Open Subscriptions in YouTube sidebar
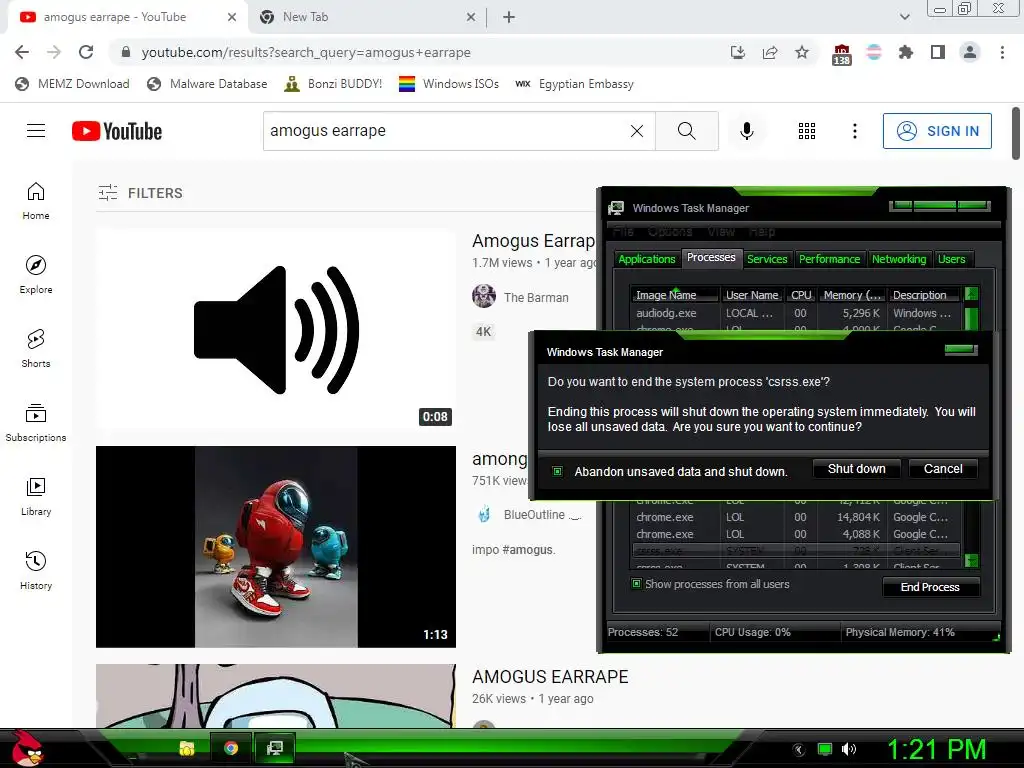 coord(36,423)
